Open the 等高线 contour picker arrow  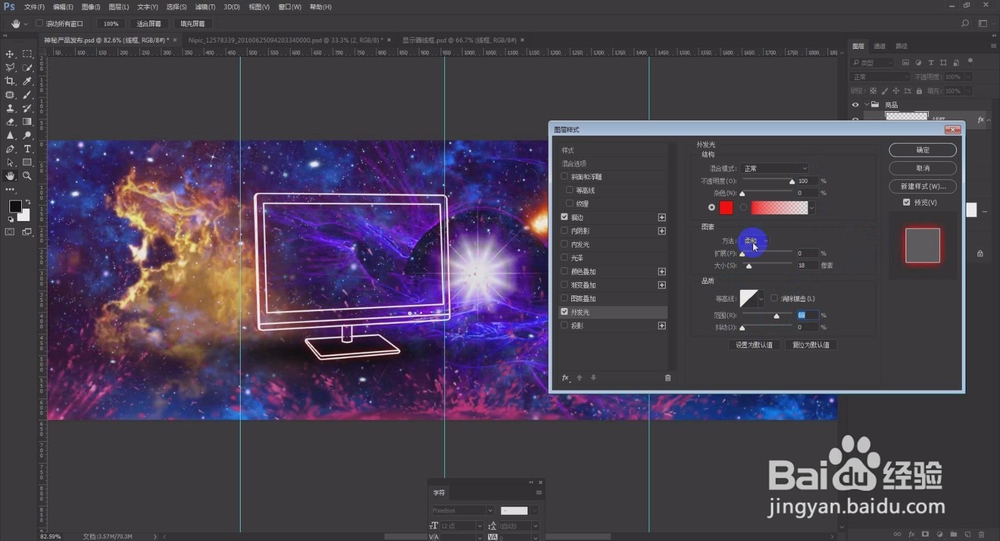click(761, 299)
